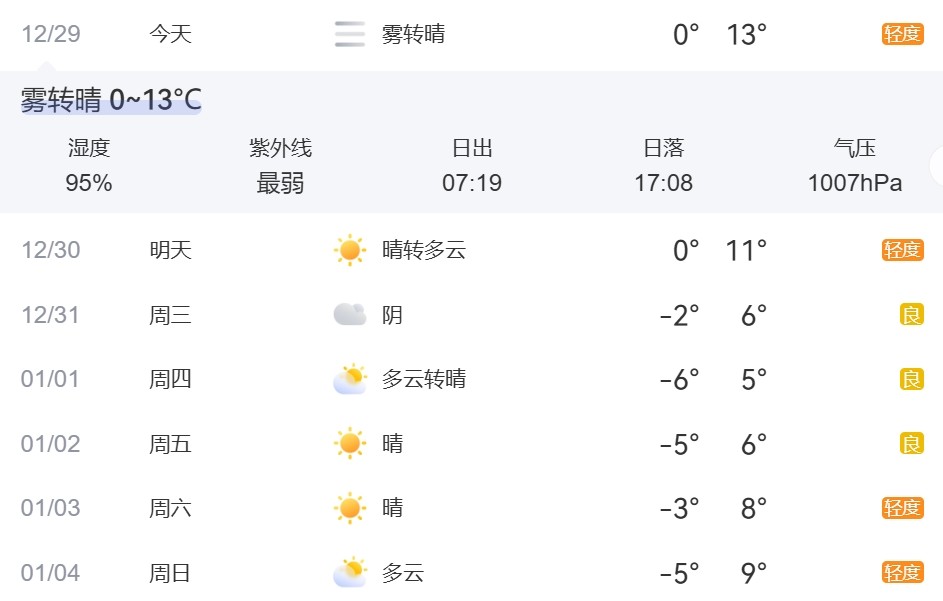Click the sunny icon for 12/30
The width and height of the screenshot is (943, 601).
point(349,250)
